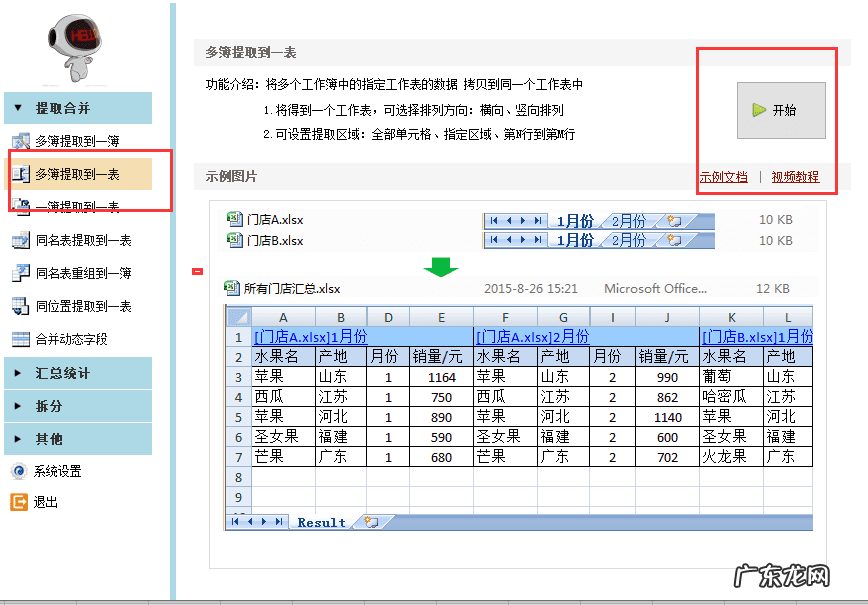Screen dimensions: 868x605
Task: Click the 多簿提取到一簿 sidebar icon
Action: [20, 141]
